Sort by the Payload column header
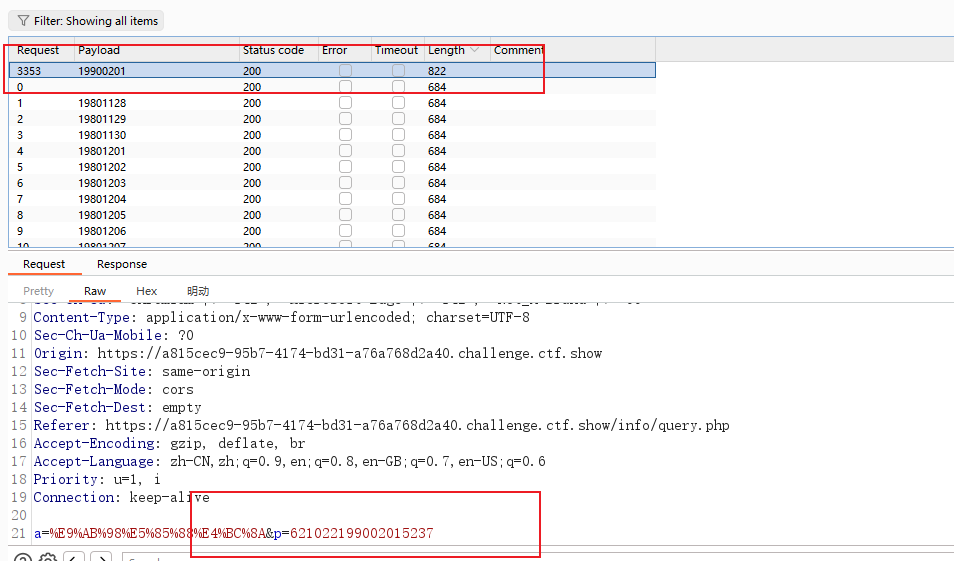This screenshot has height=561, width=954. pos(99,50)
